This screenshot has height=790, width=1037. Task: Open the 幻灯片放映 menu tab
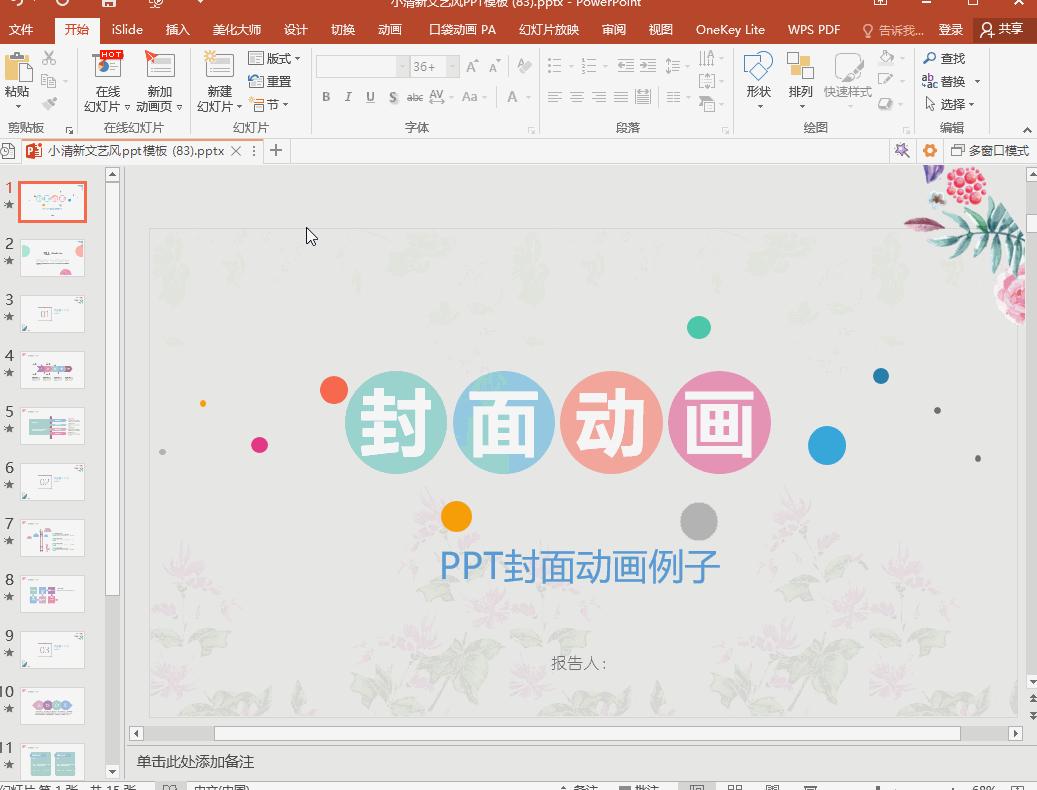click(x=548, y=29)
